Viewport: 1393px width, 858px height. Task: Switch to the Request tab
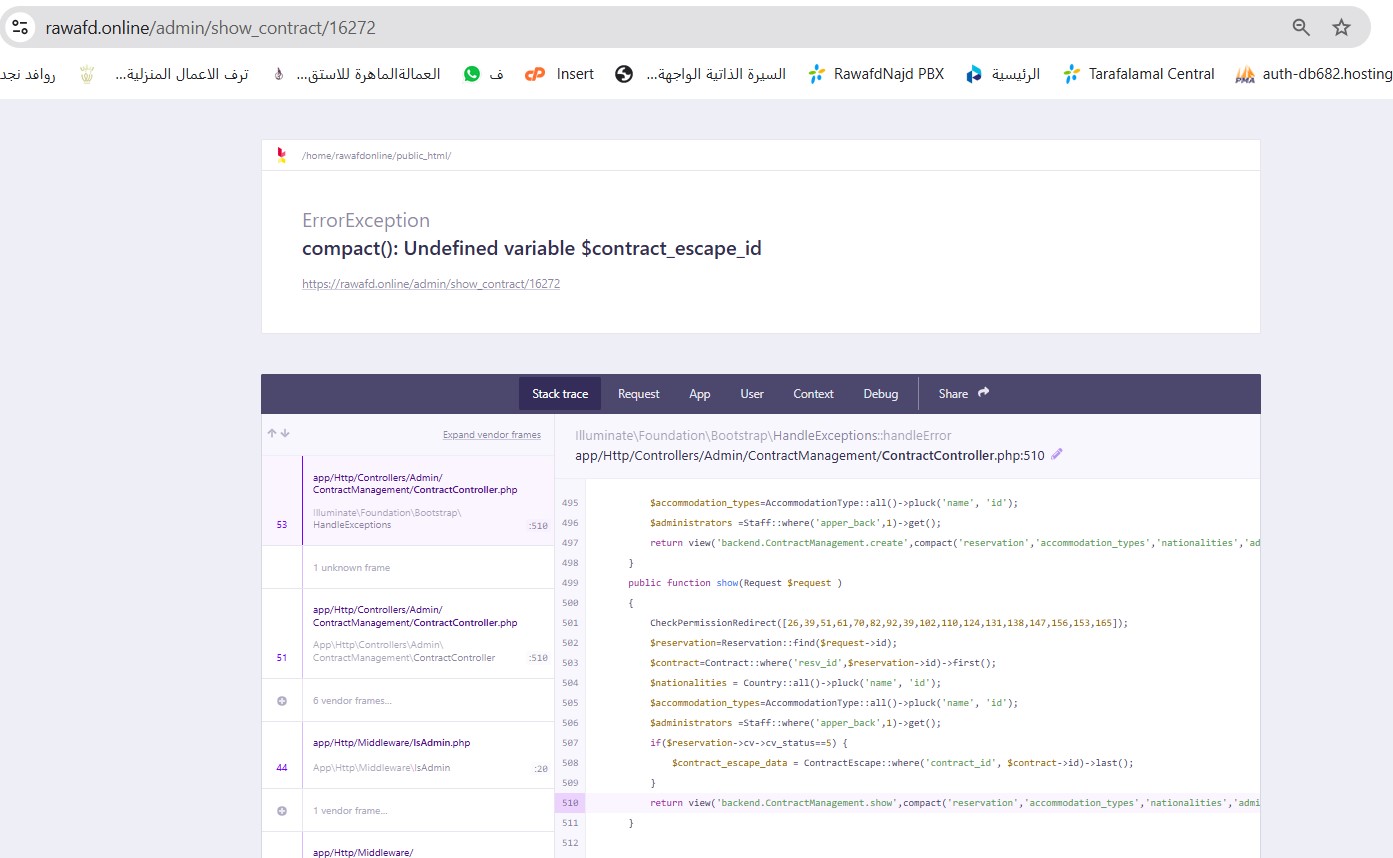tap(638, 394)
